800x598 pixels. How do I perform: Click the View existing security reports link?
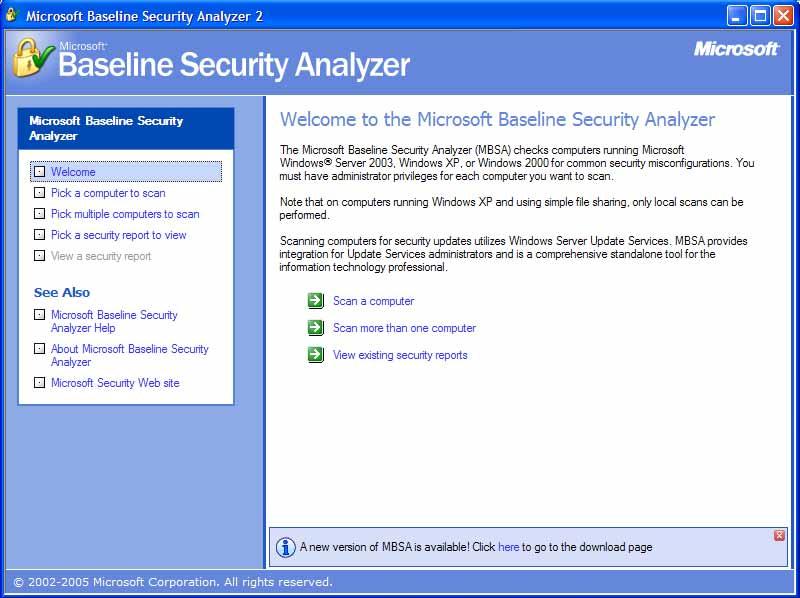tap(400, 355)
